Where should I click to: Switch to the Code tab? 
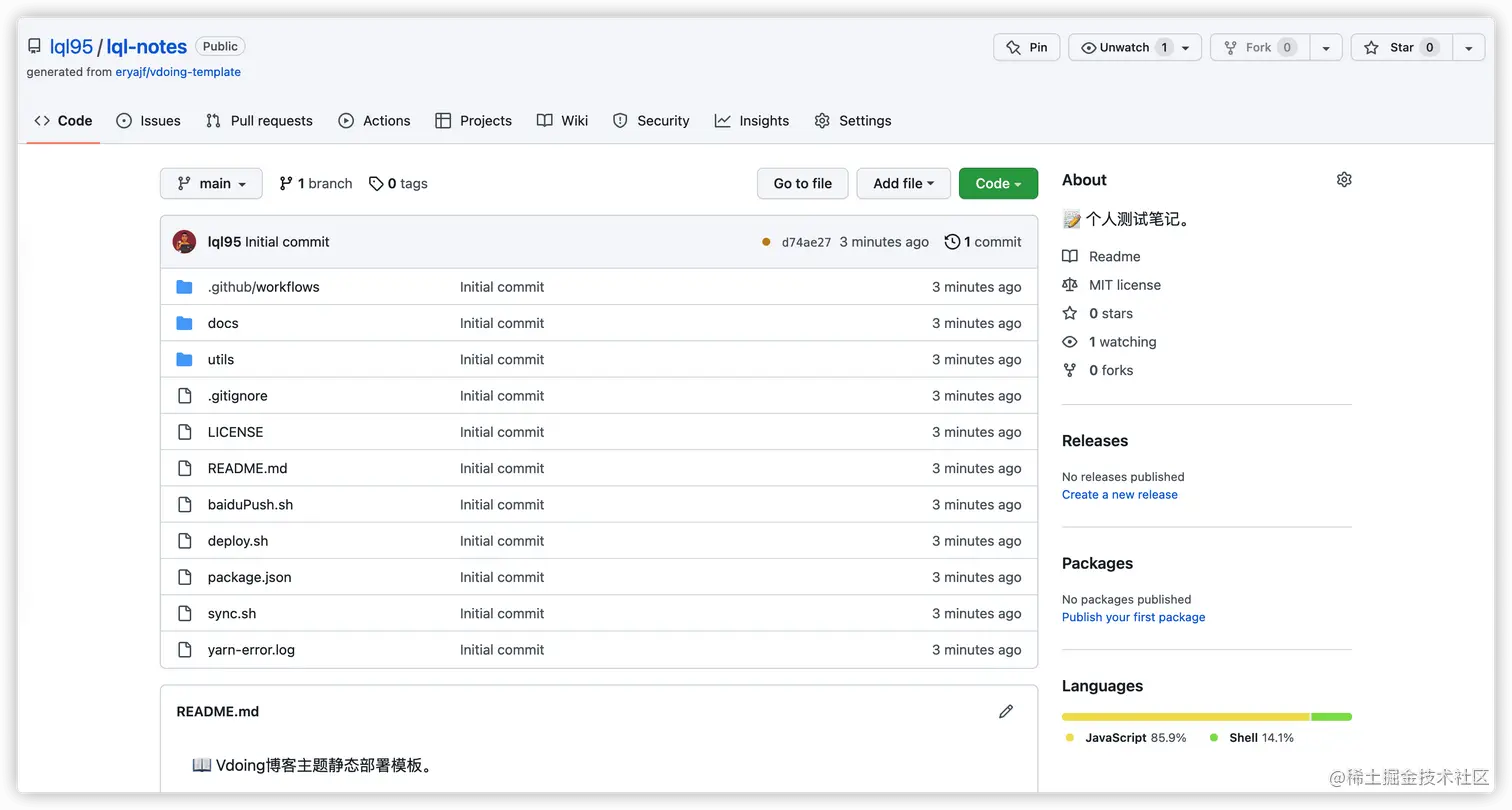[63, 121]
